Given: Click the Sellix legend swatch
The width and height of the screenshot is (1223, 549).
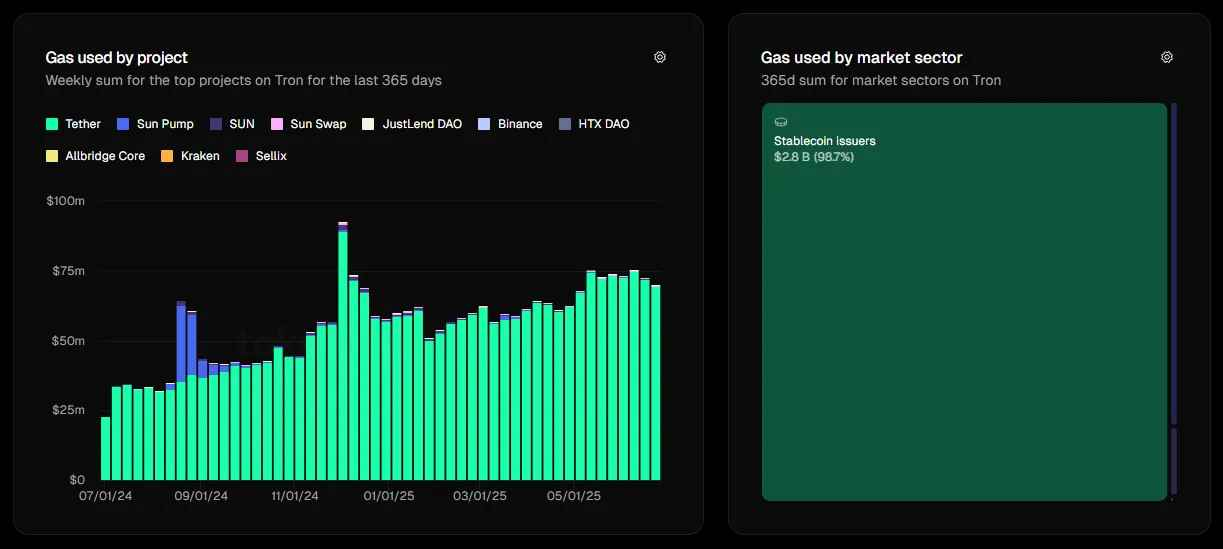Looking at the screenshot, I should click(x=241, y=156).
